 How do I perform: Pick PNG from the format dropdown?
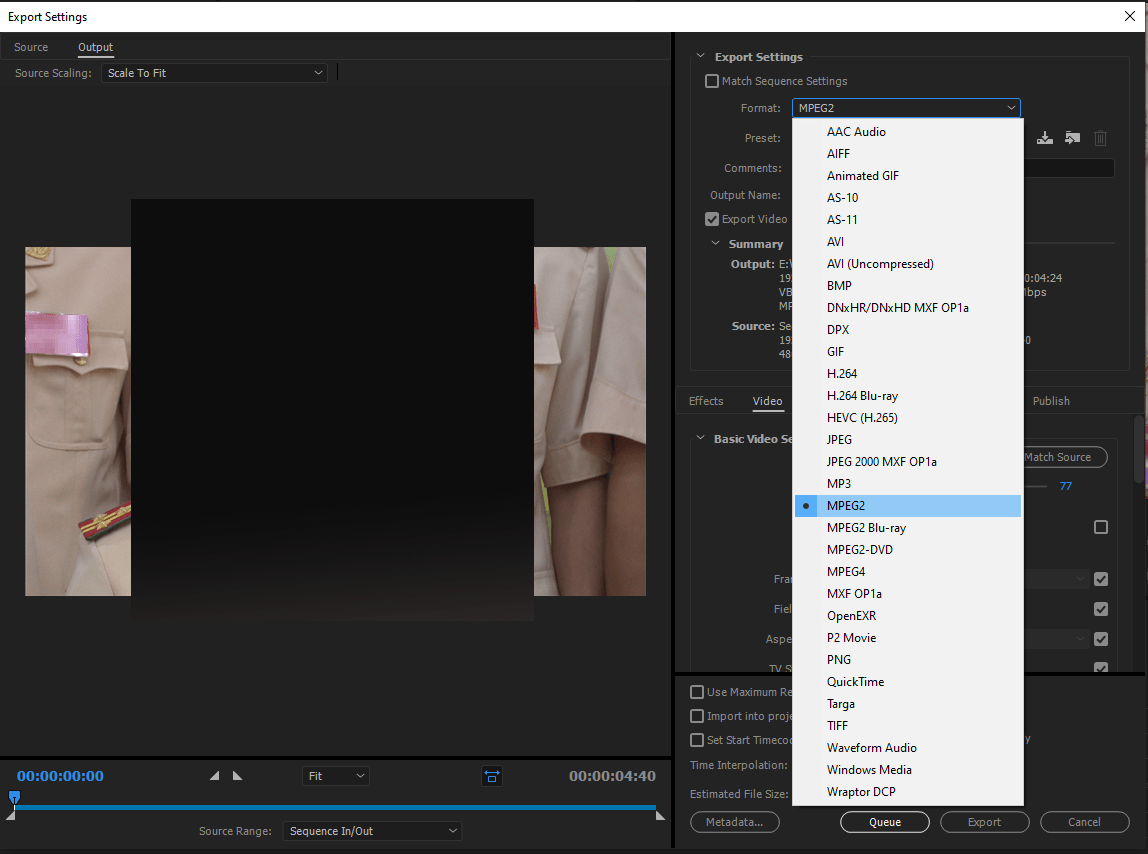pyautogui.click(x=908, y=660)
